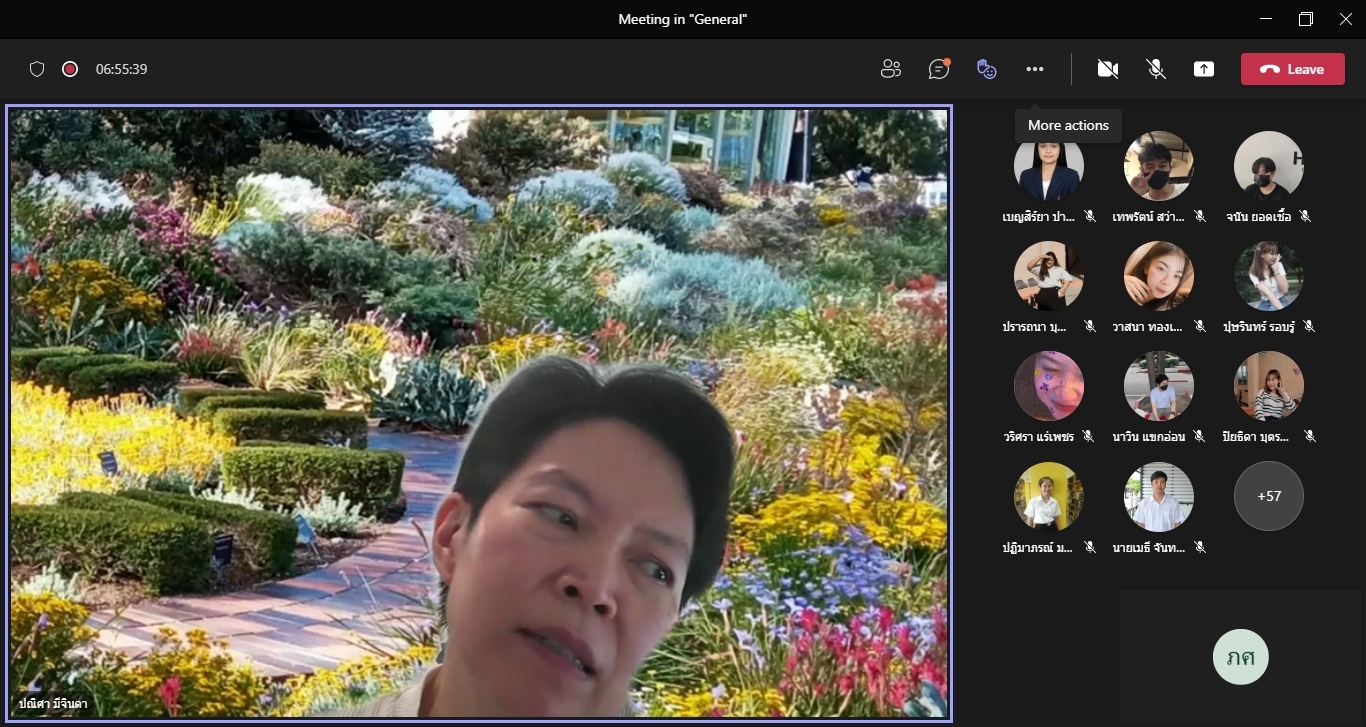
Task: Open the share content tray
Action: coord(1204,69)
